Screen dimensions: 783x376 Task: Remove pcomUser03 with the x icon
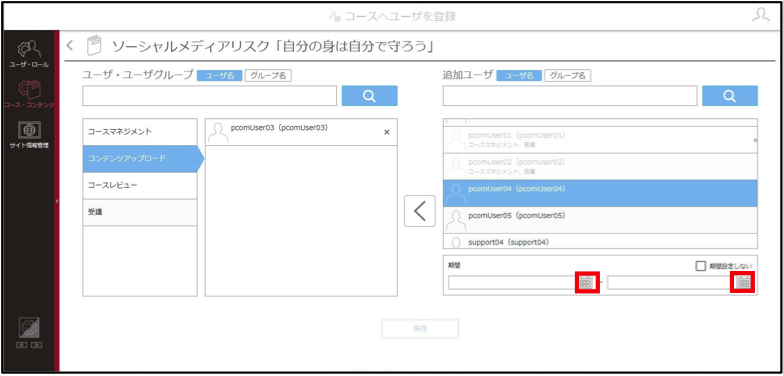(x=387, y=132)
